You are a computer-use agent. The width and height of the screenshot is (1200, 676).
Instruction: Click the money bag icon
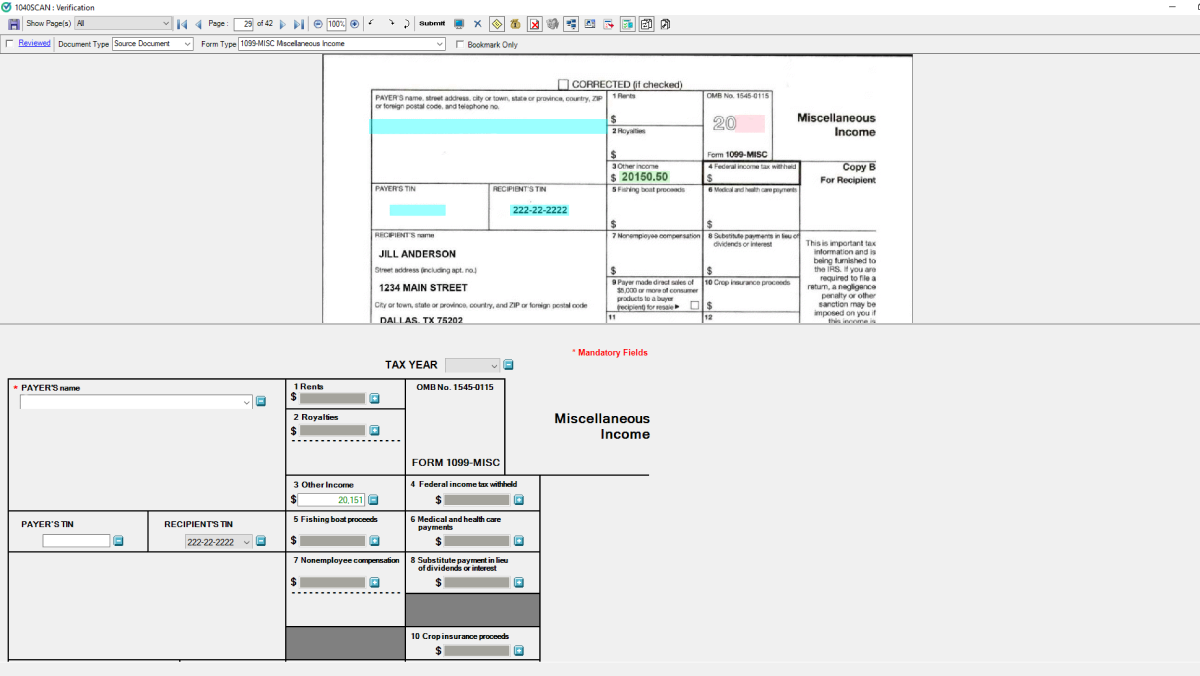(x=515, y=23)
